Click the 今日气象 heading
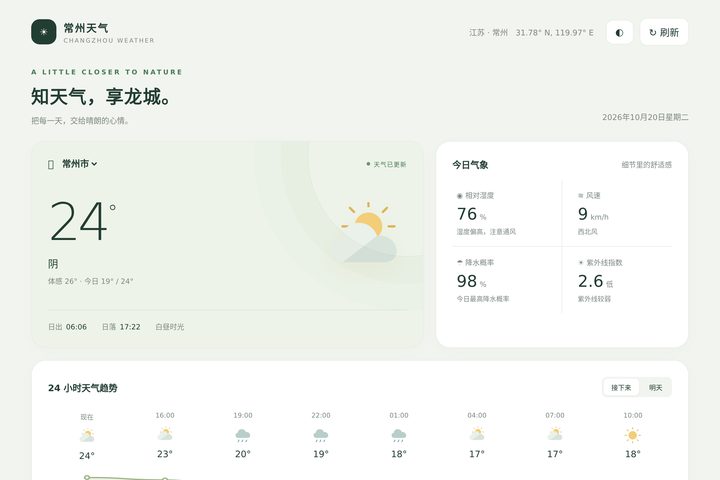The height and width of the screenshot is (480, 720). [470, 164]
